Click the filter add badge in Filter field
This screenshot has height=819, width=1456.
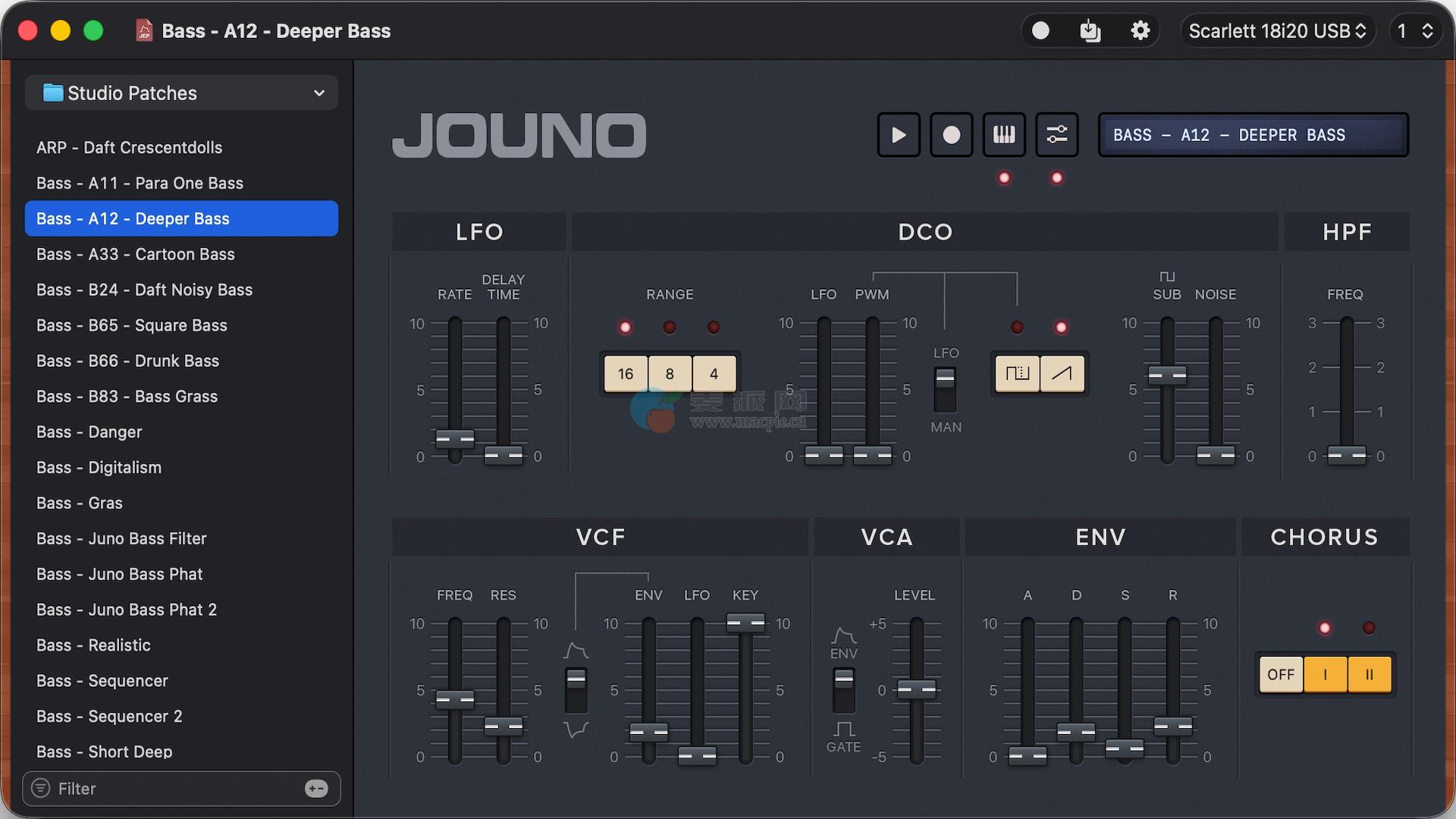click(316, 789)
